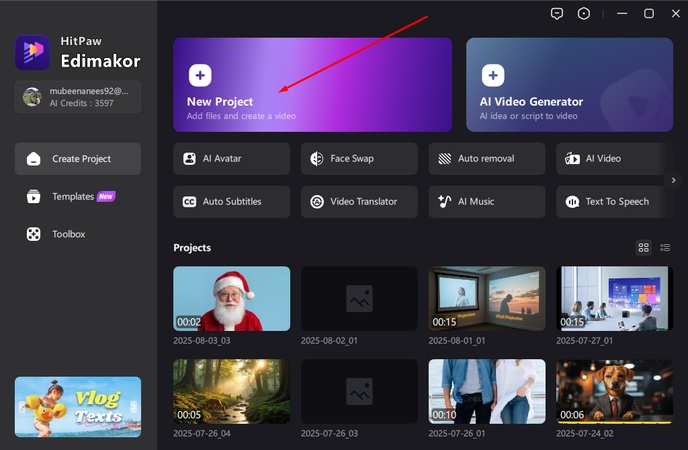Open the meeting room project 2025-07-27_01 thumbnail
The width and height of the screenshot is (688, 450).
tap(614, 299)
